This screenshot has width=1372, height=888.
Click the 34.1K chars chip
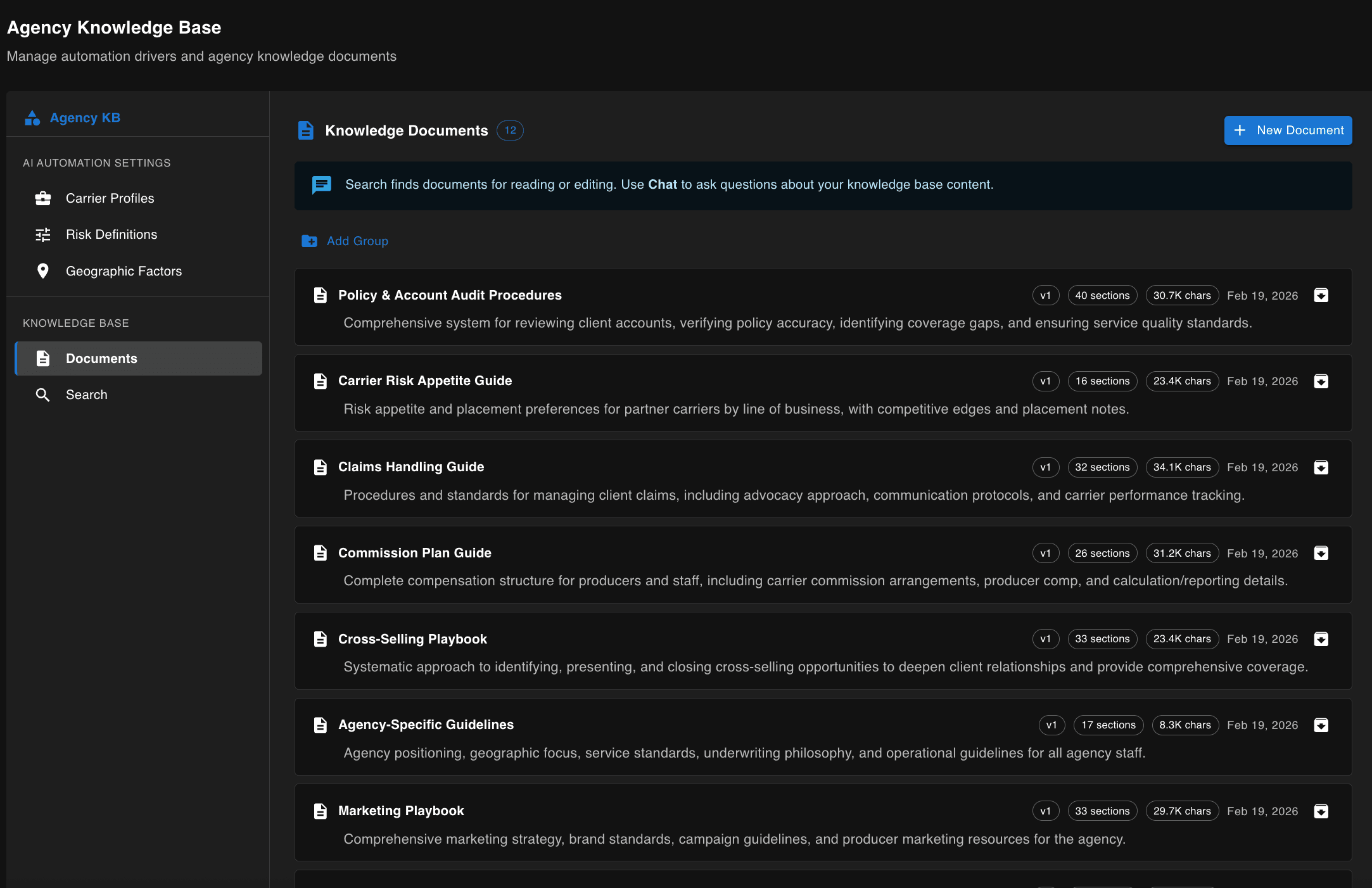(x=1182, y=467)
